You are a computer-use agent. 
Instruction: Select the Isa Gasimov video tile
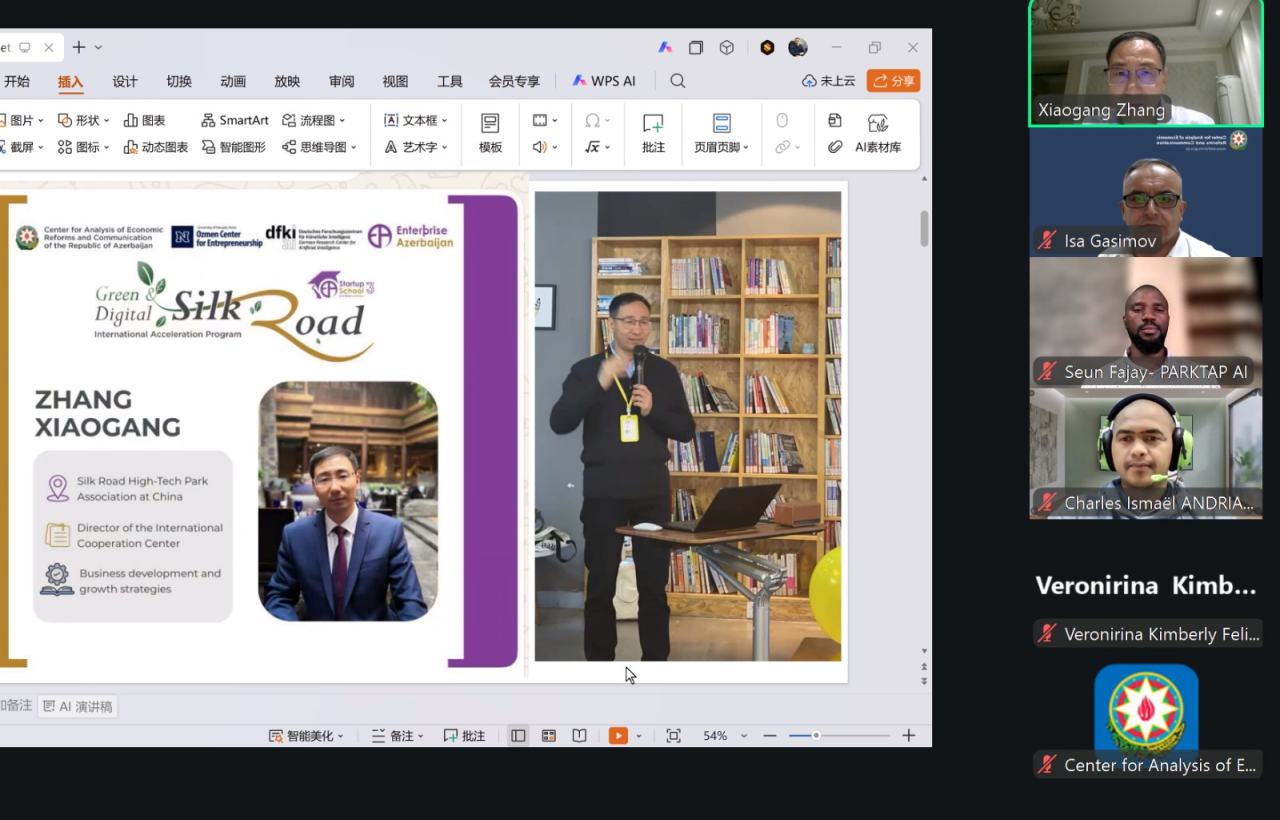[1146, 192]
